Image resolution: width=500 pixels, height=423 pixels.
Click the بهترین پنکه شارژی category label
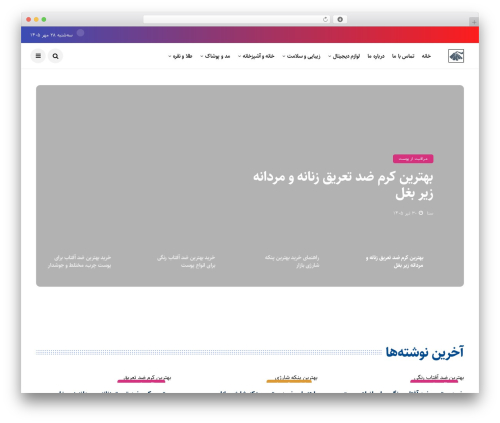tap(296, 378)
